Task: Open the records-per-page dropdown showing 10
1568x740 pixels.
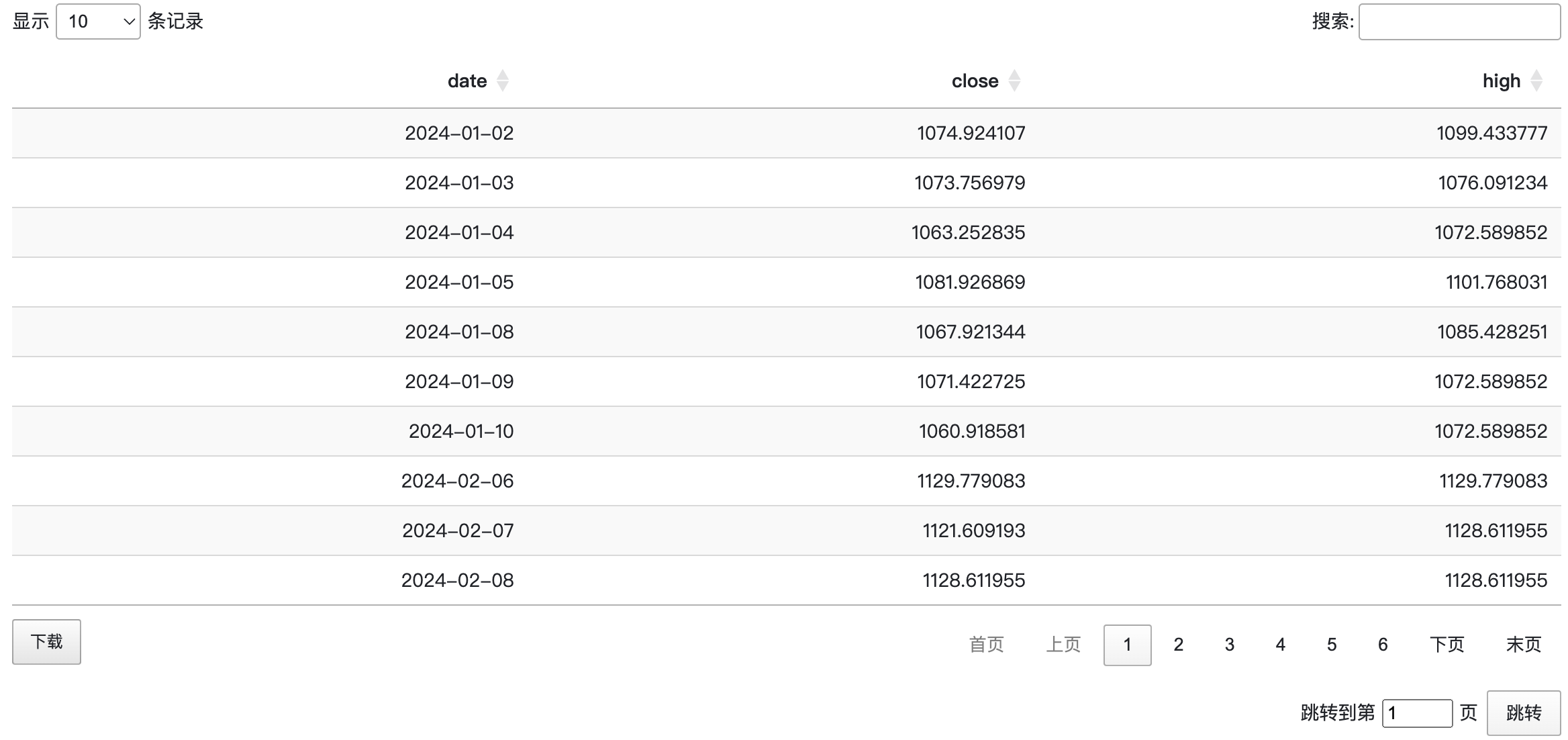Action: click(98, 21)
